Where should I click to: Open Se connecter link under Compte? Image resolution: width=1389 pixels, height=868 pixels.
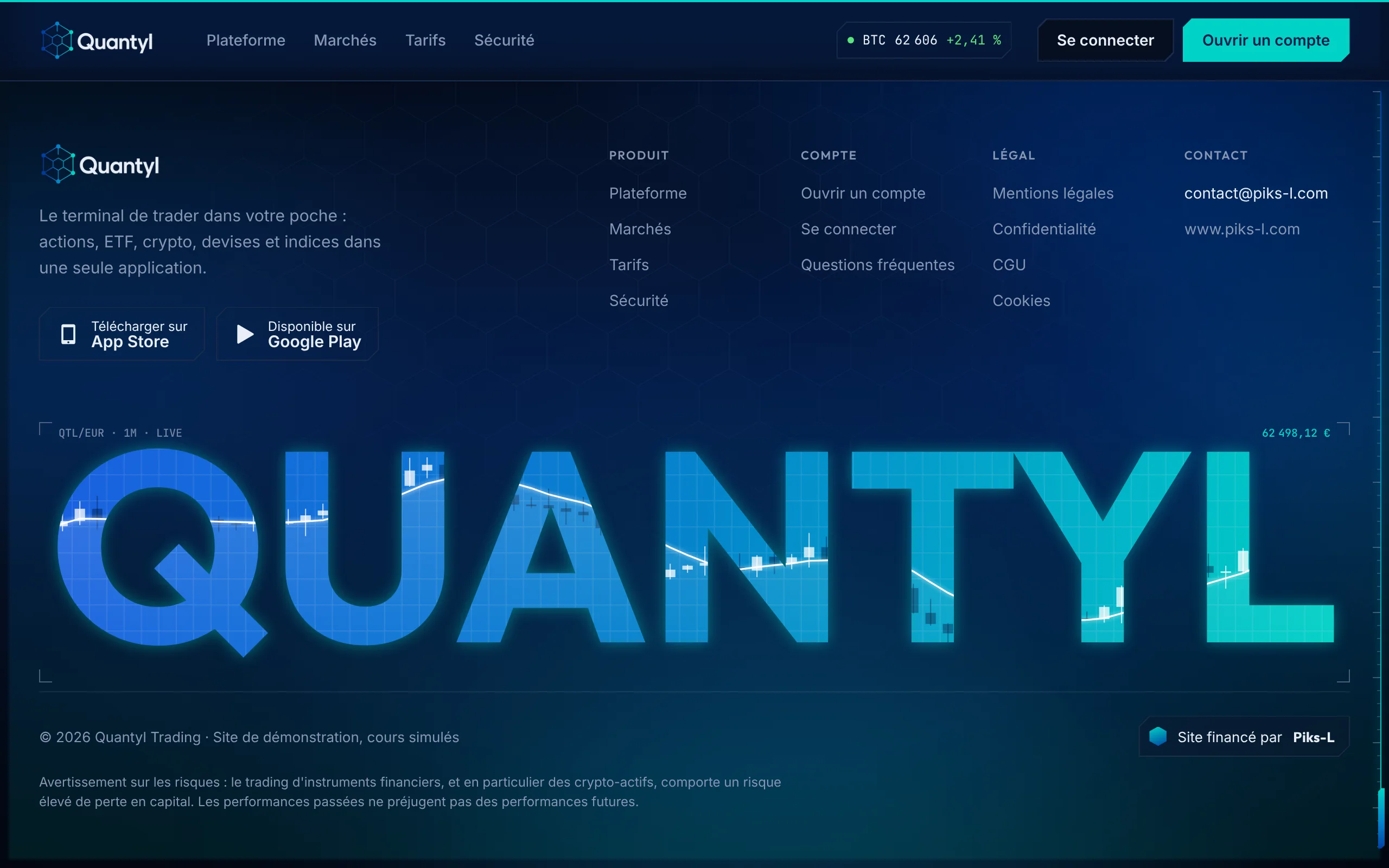pyautogui.click(x=848, y=229)
